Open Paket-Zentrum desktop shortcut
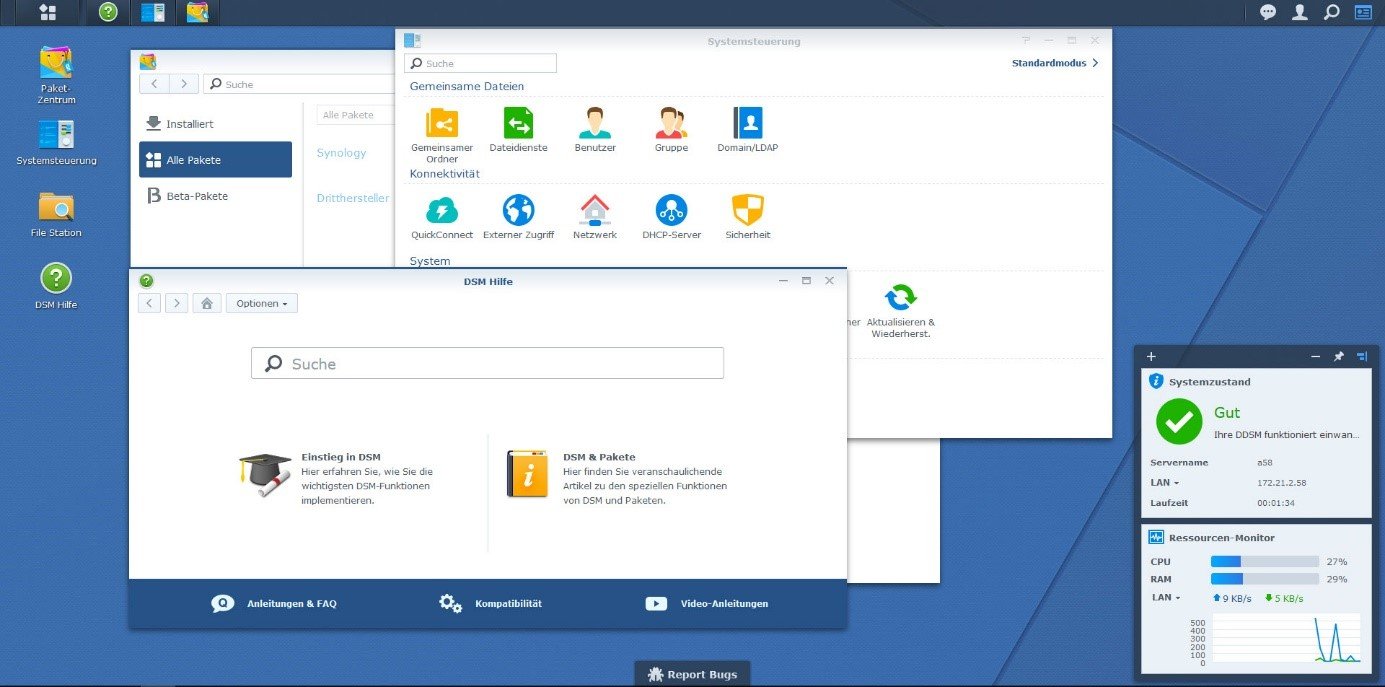 click(56, 74)
